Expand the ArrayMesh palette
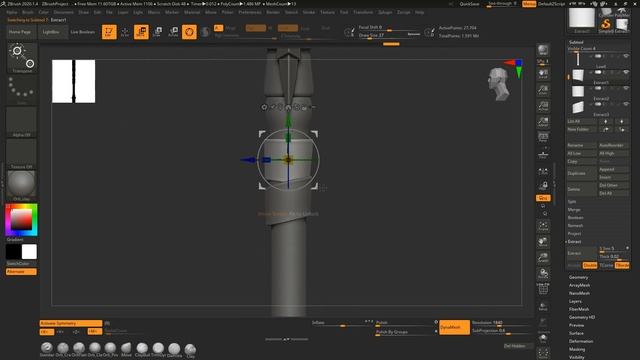Image resolution: width=640 pixels, height=360 pixels. click(x=580, y=285)
